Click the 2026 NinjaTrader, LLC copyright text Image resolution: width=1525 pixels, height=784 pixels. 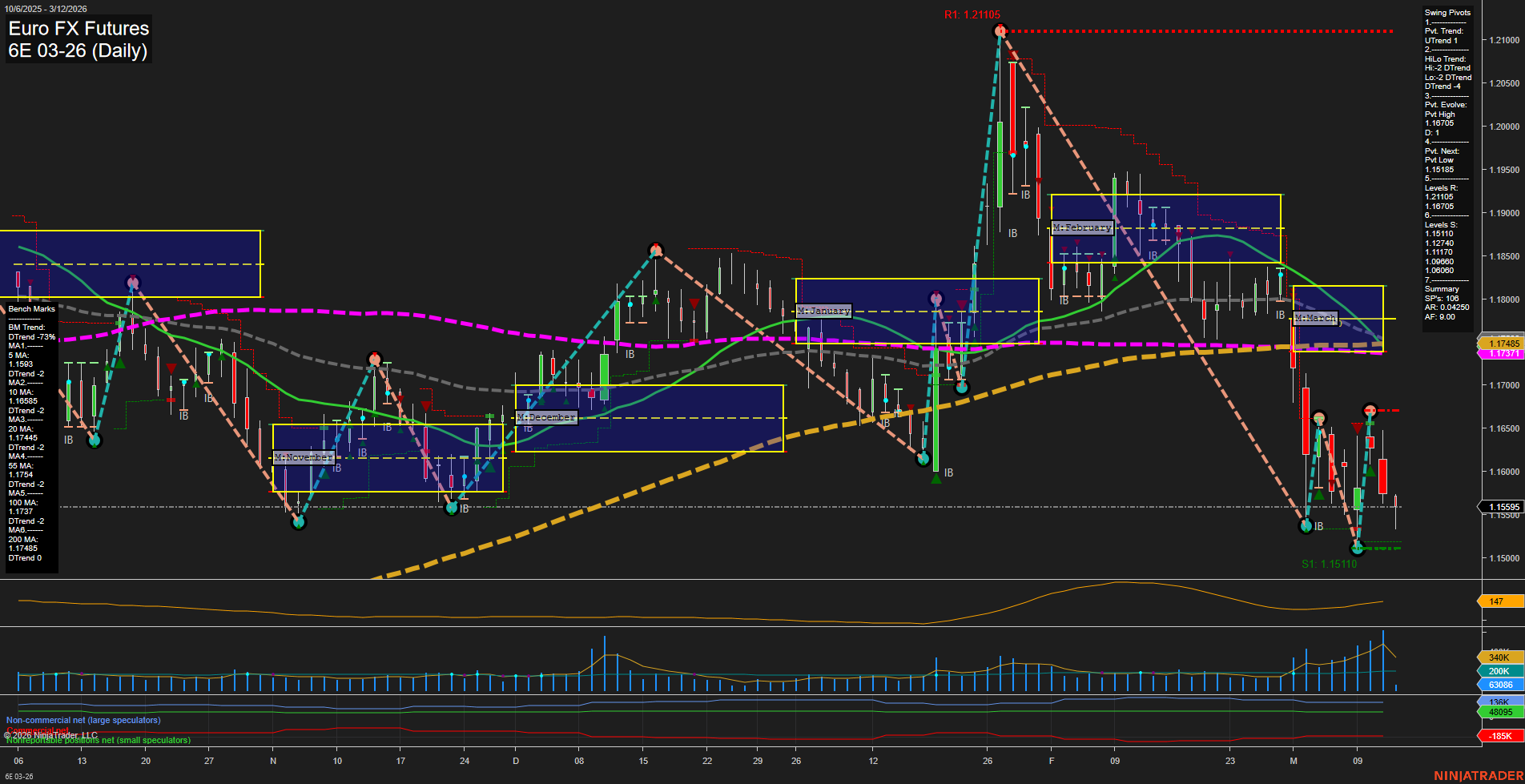(x=50, y=735)
